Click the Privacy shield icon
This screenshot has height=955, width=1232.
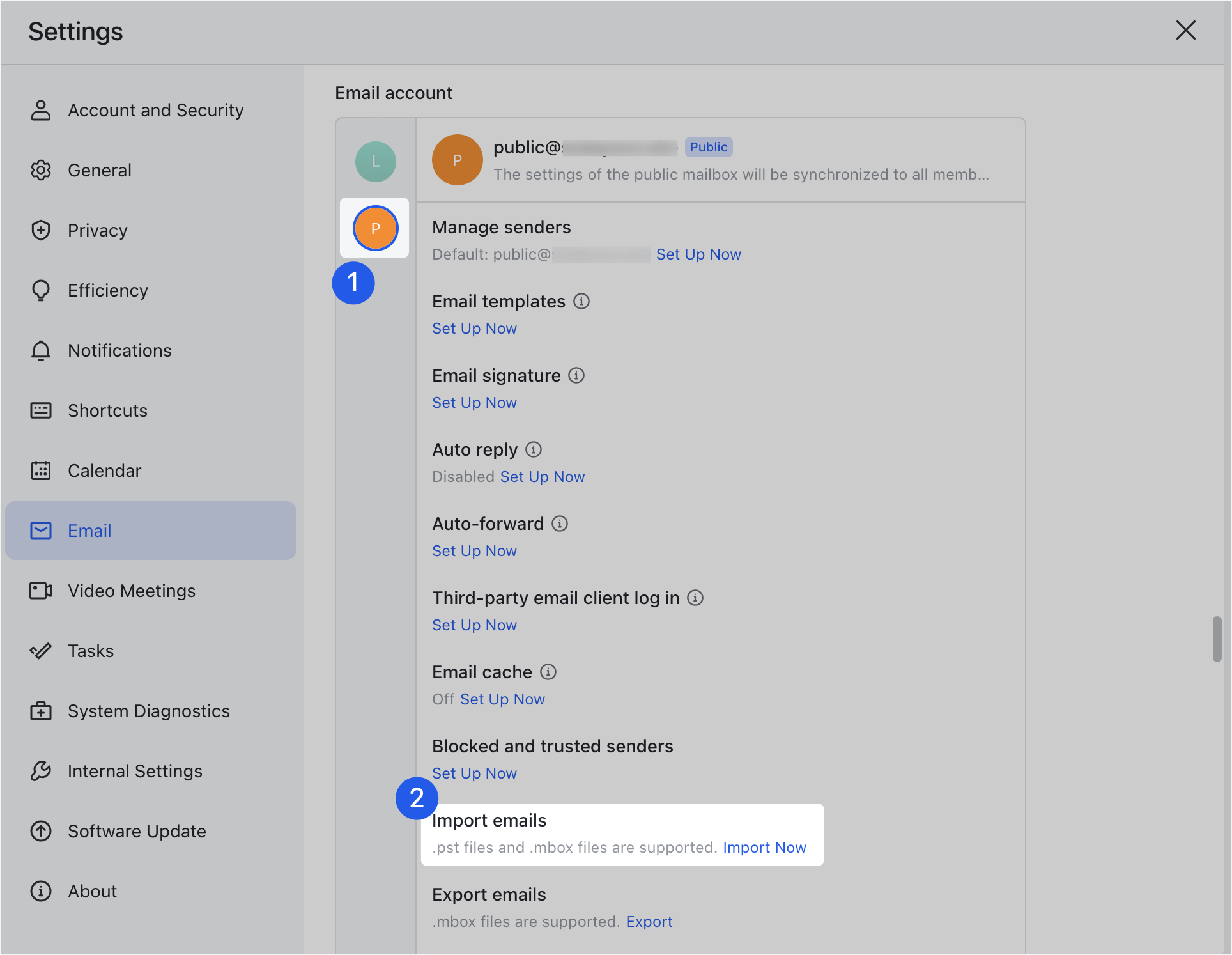coord(41,230)
